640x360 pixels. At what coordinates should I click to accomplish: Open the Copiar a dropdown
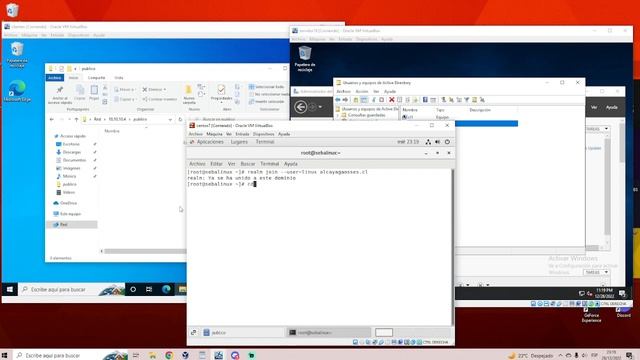coord(125,99)
